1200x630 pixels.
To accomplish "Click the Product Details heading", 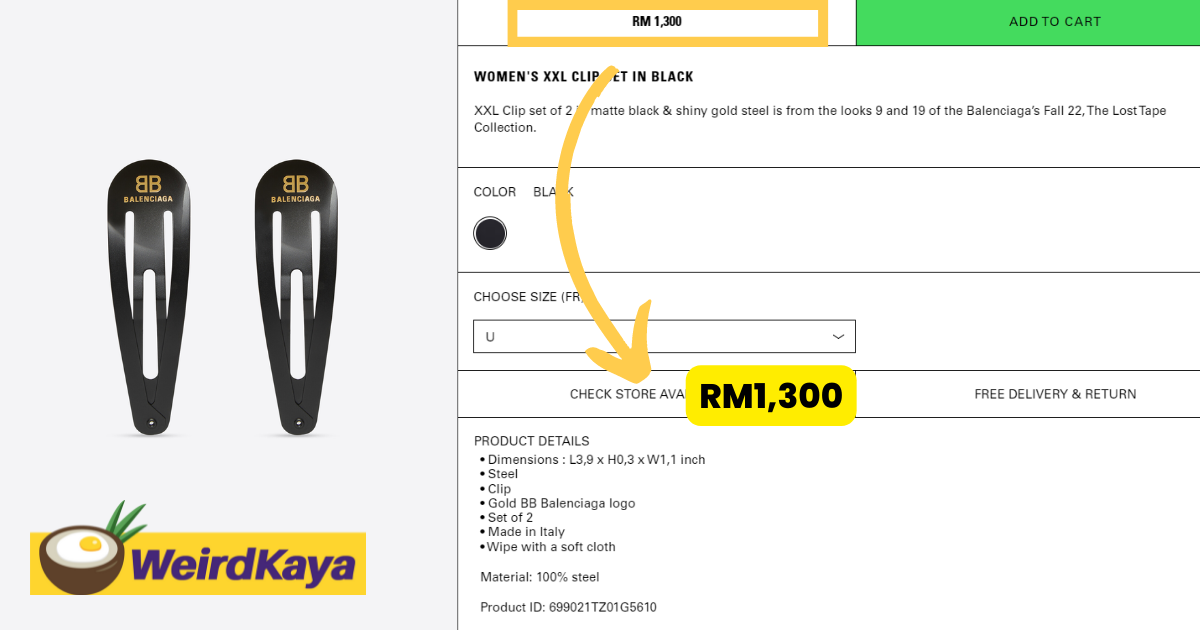I will click(531, 441).
